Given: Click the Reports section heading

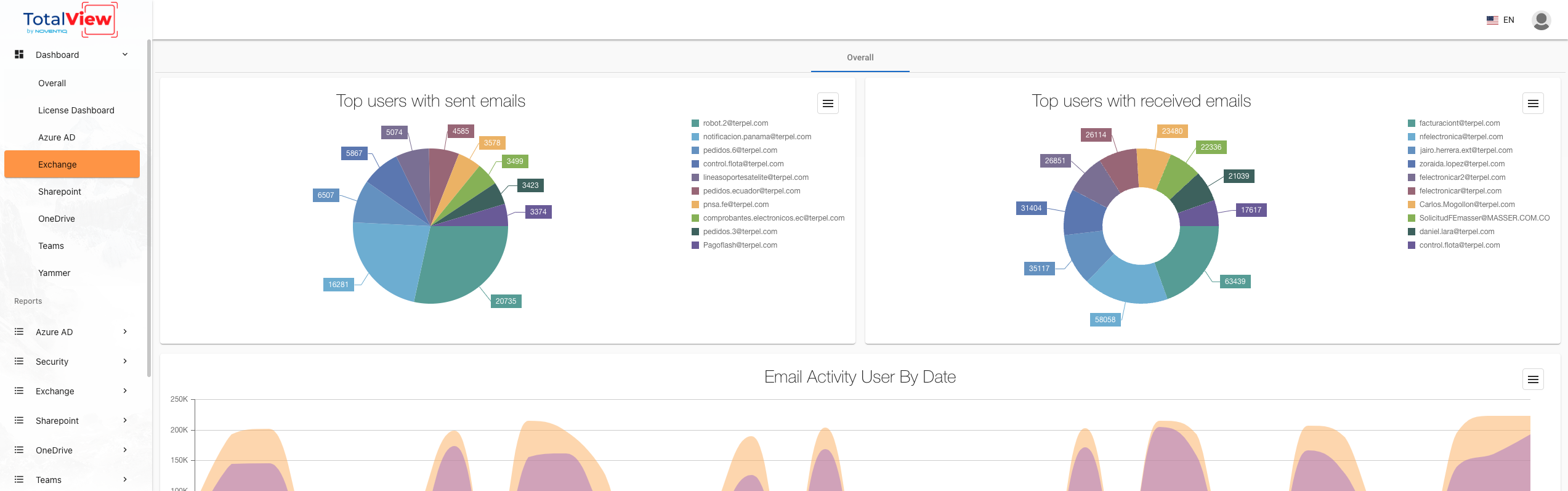Looking at the screenshot, I should [28, 301].
